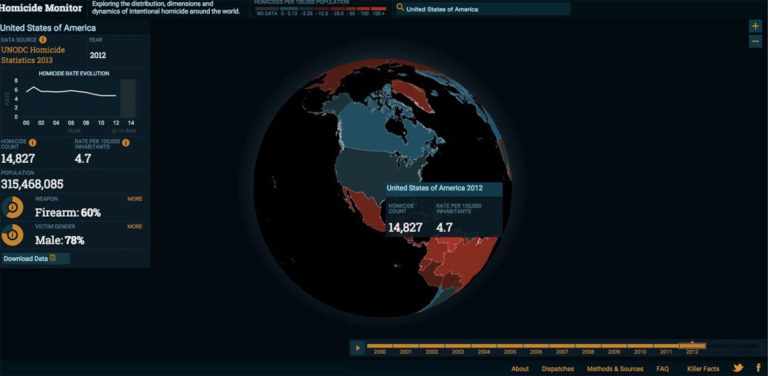Click the side panel homicide count 14,827
Image resolution: width=768 pixels, height=376 pixels.
(x=18, y=158)
